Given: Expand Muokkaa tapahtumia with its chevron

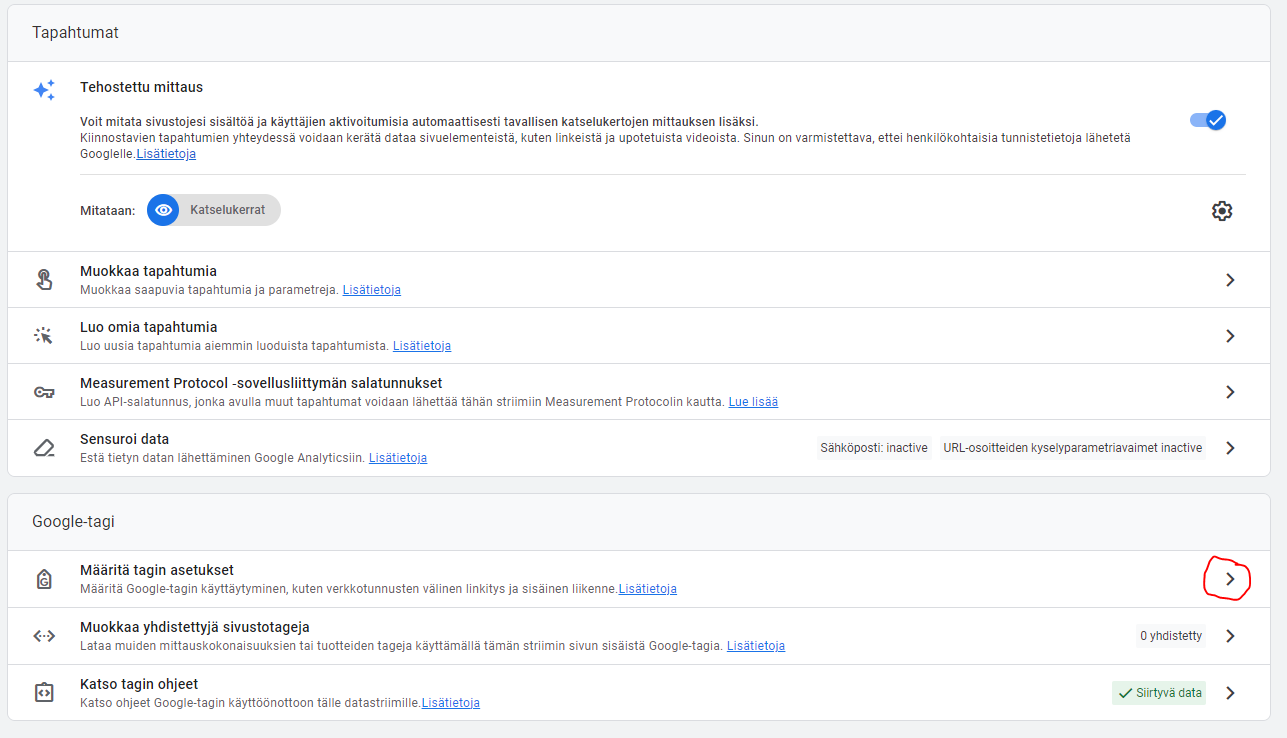Looking at the screenshot, I should 1231,280.
